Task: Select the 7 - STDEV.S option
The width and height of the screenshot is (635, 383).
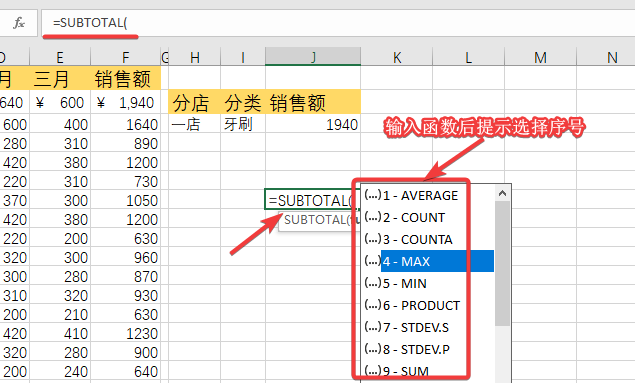Action: [x=428, y=327]
